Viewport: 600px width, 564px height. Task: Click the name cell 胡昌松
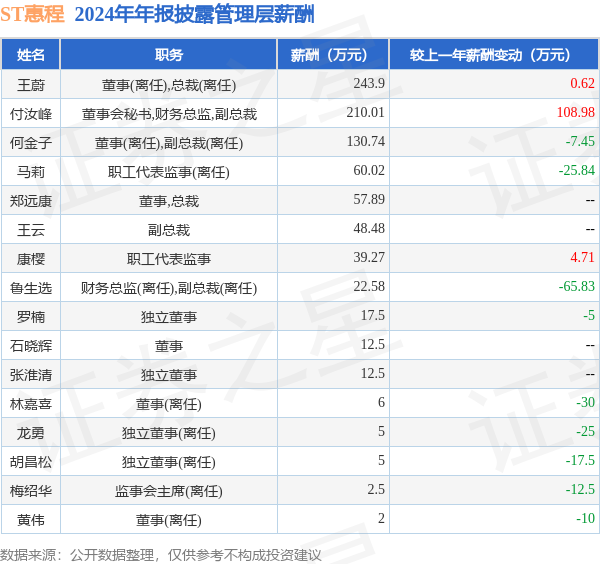pos(31,462)
